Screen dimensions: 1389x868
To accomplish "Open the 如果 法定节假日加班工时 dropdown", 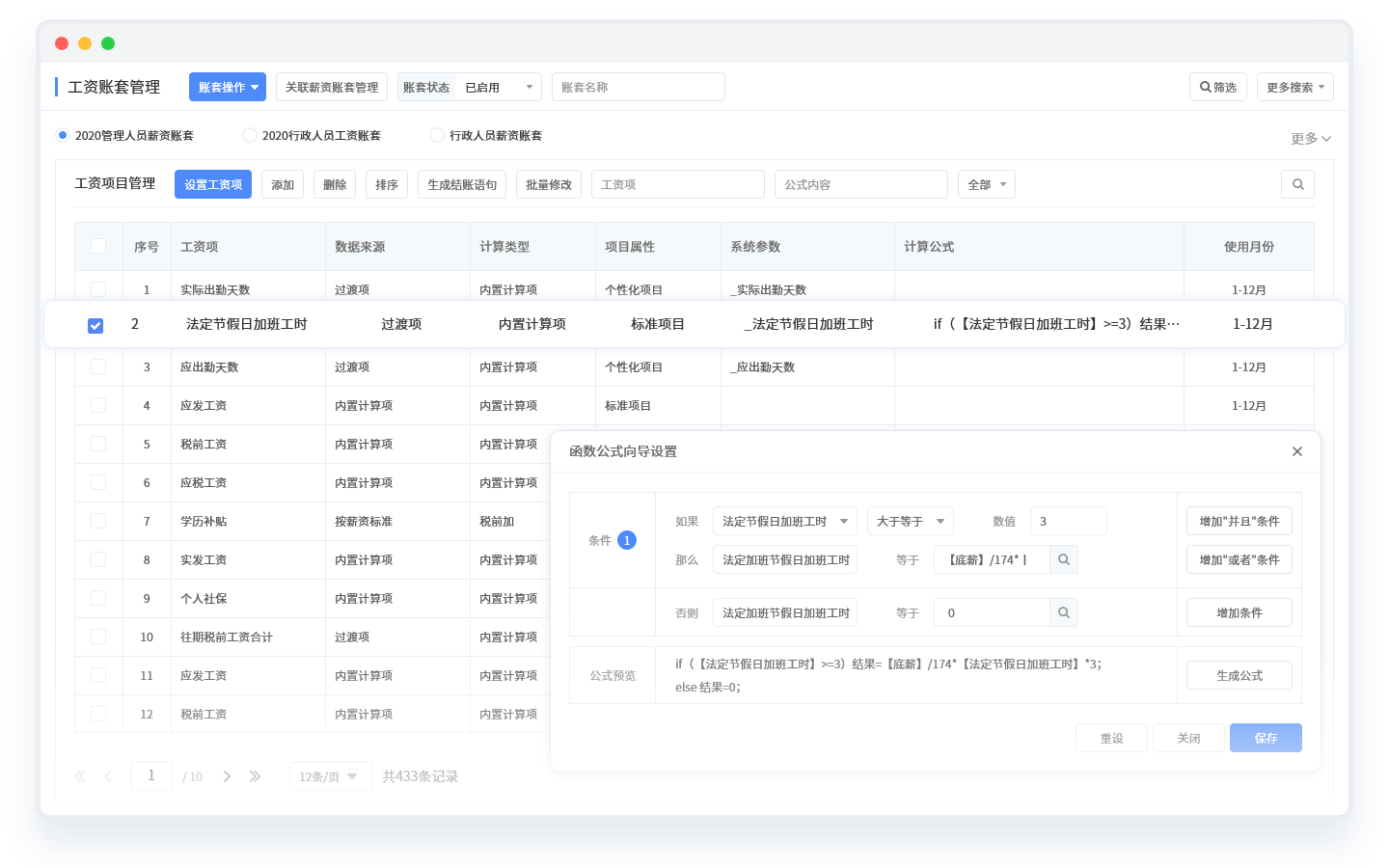I will (x=785, y=521).
